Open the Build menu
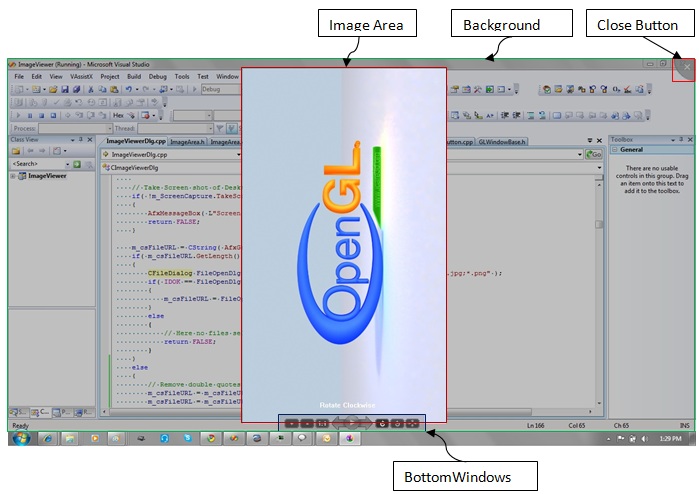 tap(134, 77)
